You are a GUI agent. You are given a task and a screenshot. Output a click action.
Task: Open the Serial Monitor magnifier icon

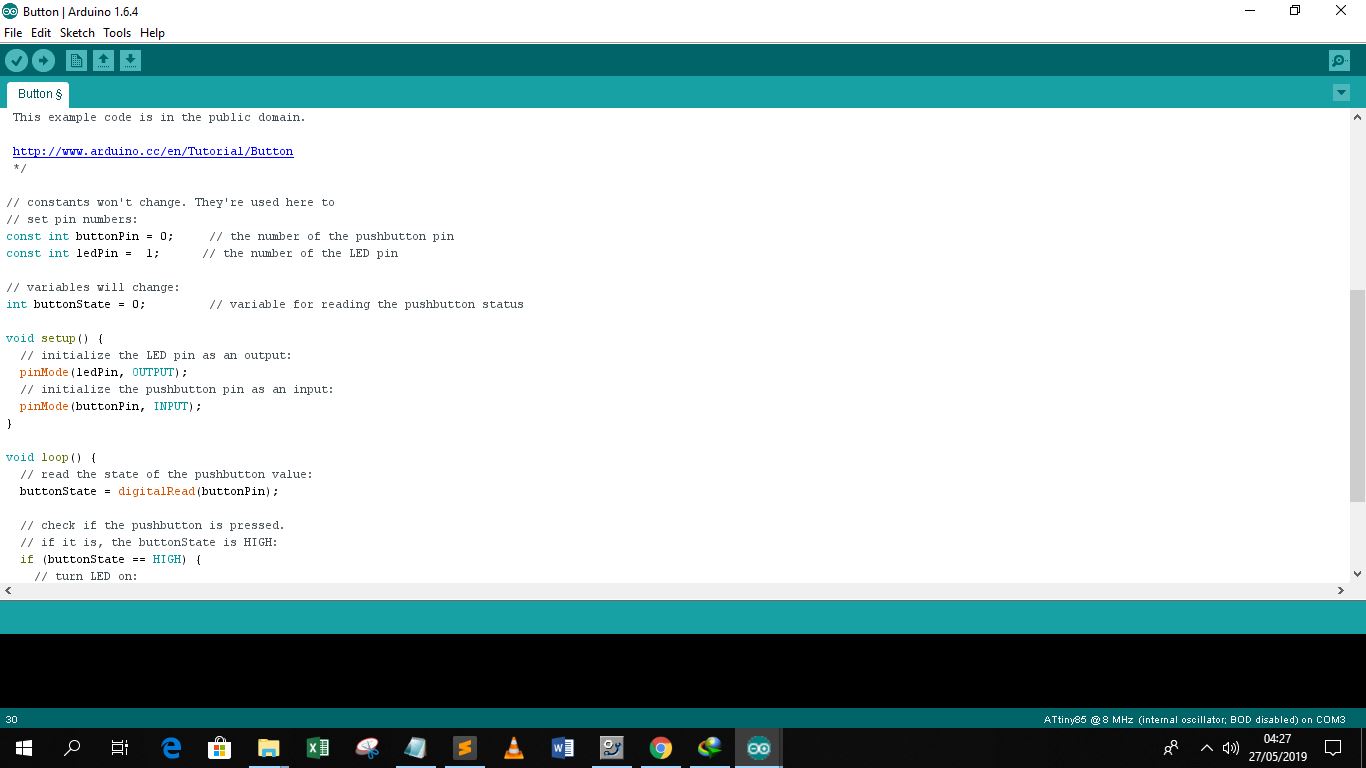1339,61
